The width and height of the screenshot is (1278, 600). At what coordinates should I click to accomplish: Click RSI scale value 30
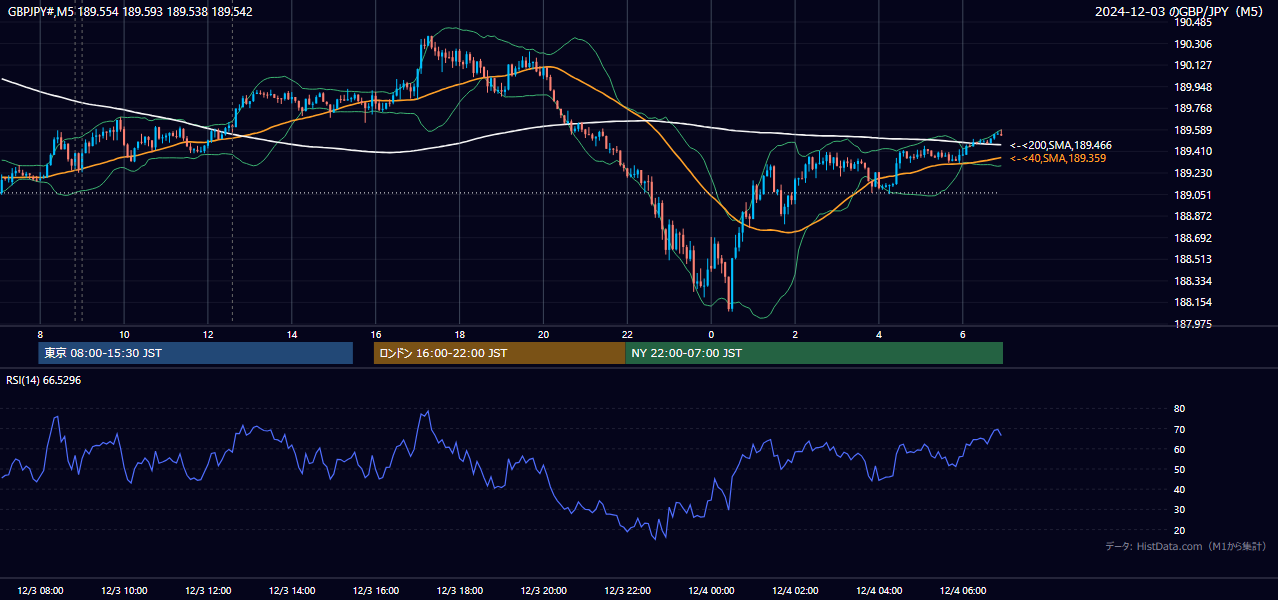tap(1179, 510)
